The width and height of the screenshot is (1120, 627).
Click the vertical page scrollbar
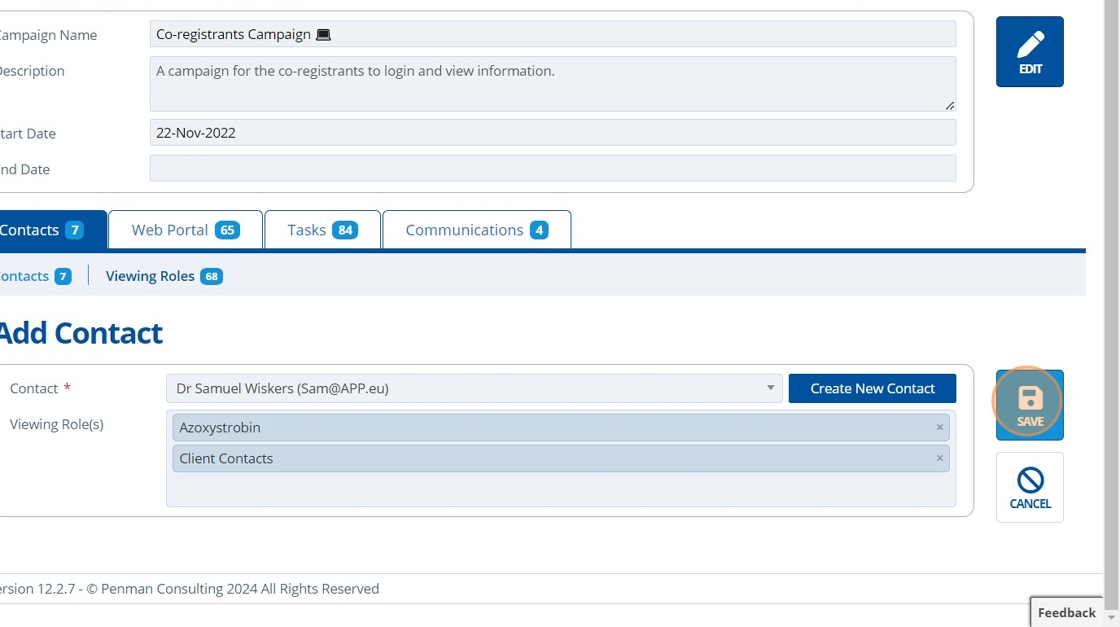(1111, 307)
